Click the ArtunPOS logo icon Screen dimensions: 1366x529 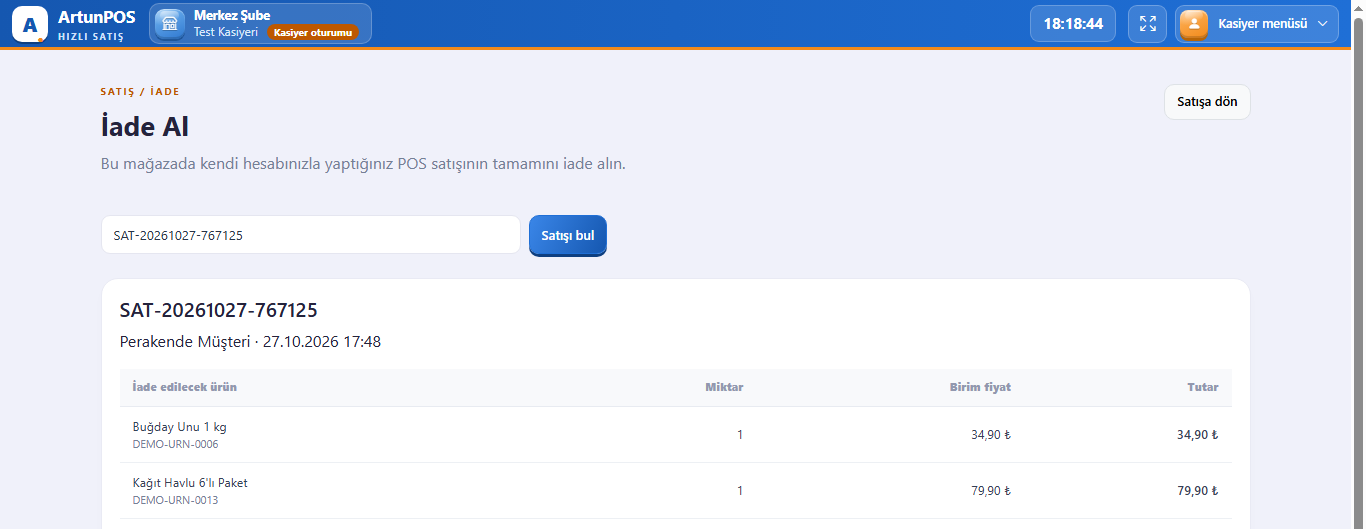coord(30,24)
